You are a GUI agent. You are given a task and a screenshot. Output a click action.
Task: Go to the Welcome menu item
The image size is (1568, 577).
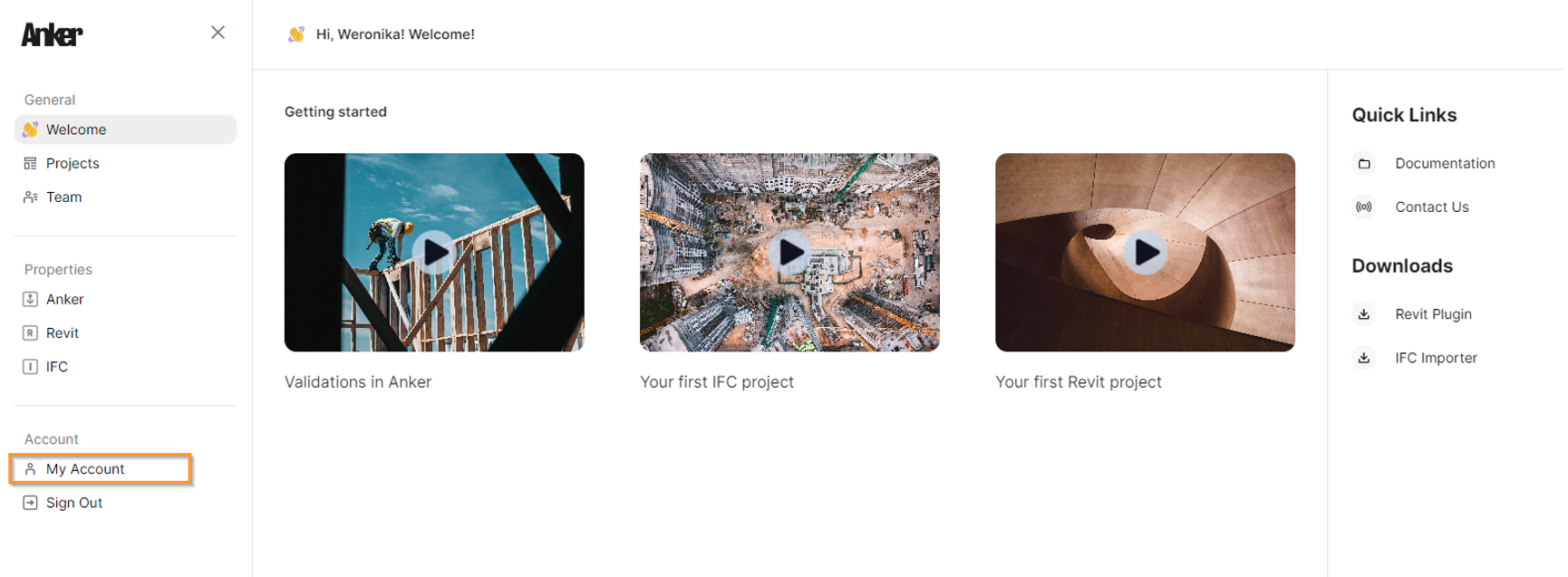tap(125, 130)
